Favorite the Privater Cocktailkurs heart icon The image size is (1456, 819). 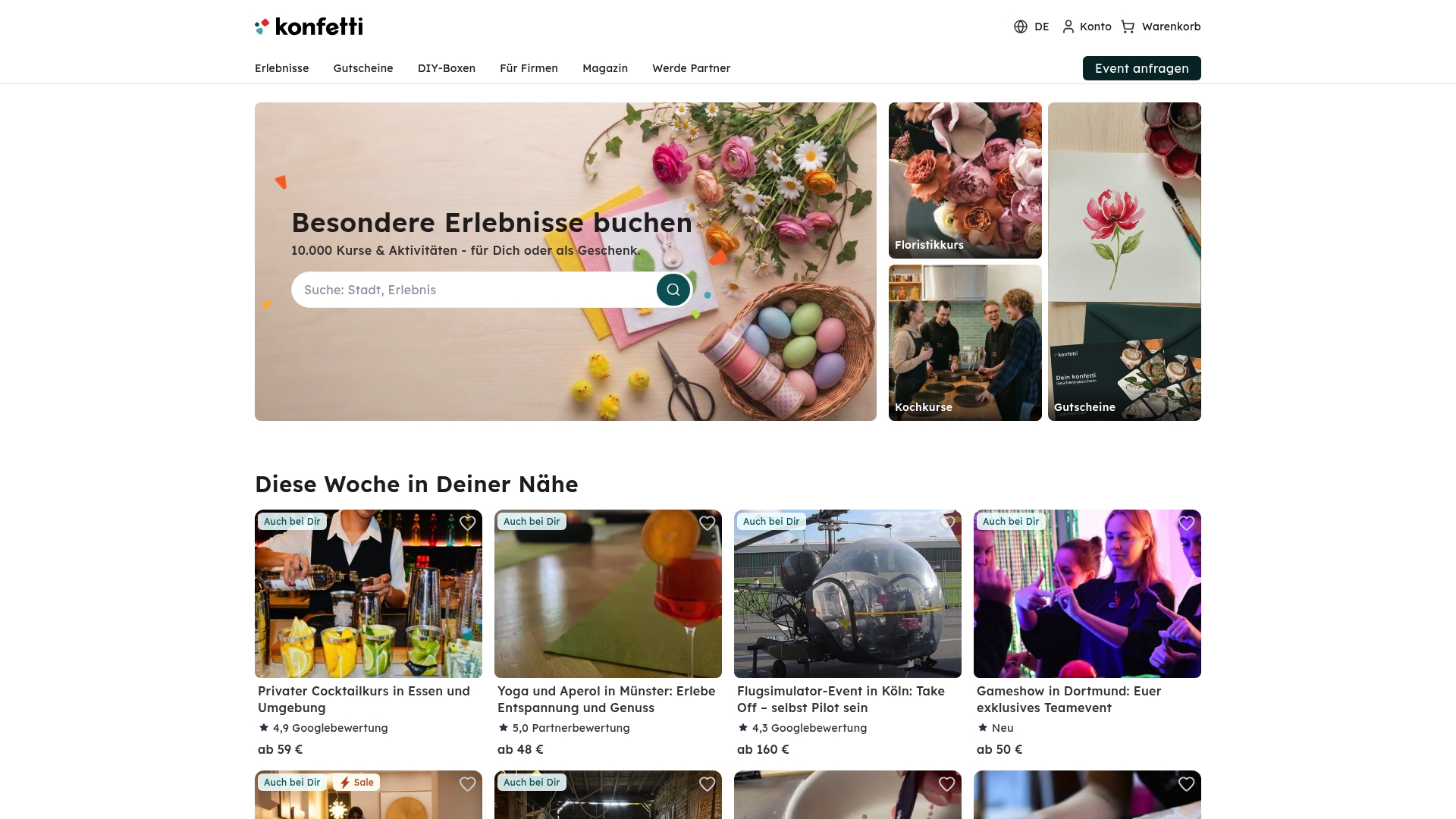point(468,523)
